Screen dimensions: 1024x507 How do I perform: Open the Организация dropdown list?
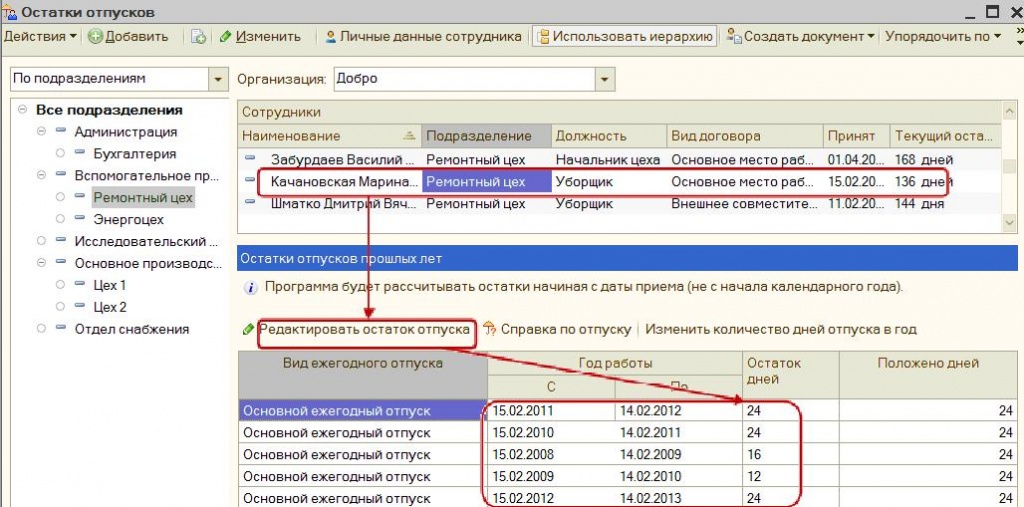coord(605,78)
